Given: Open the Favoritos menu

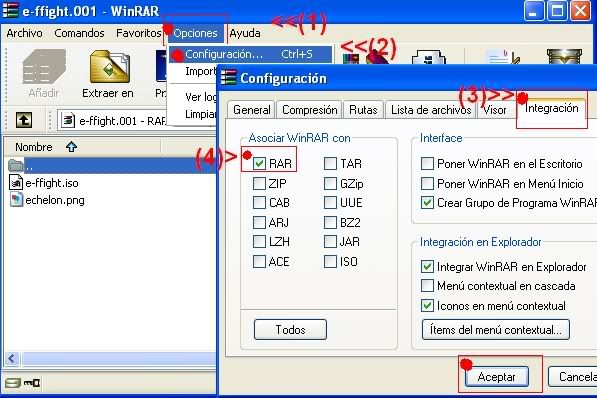Looking at the screenshot, I should pos(139,33).
